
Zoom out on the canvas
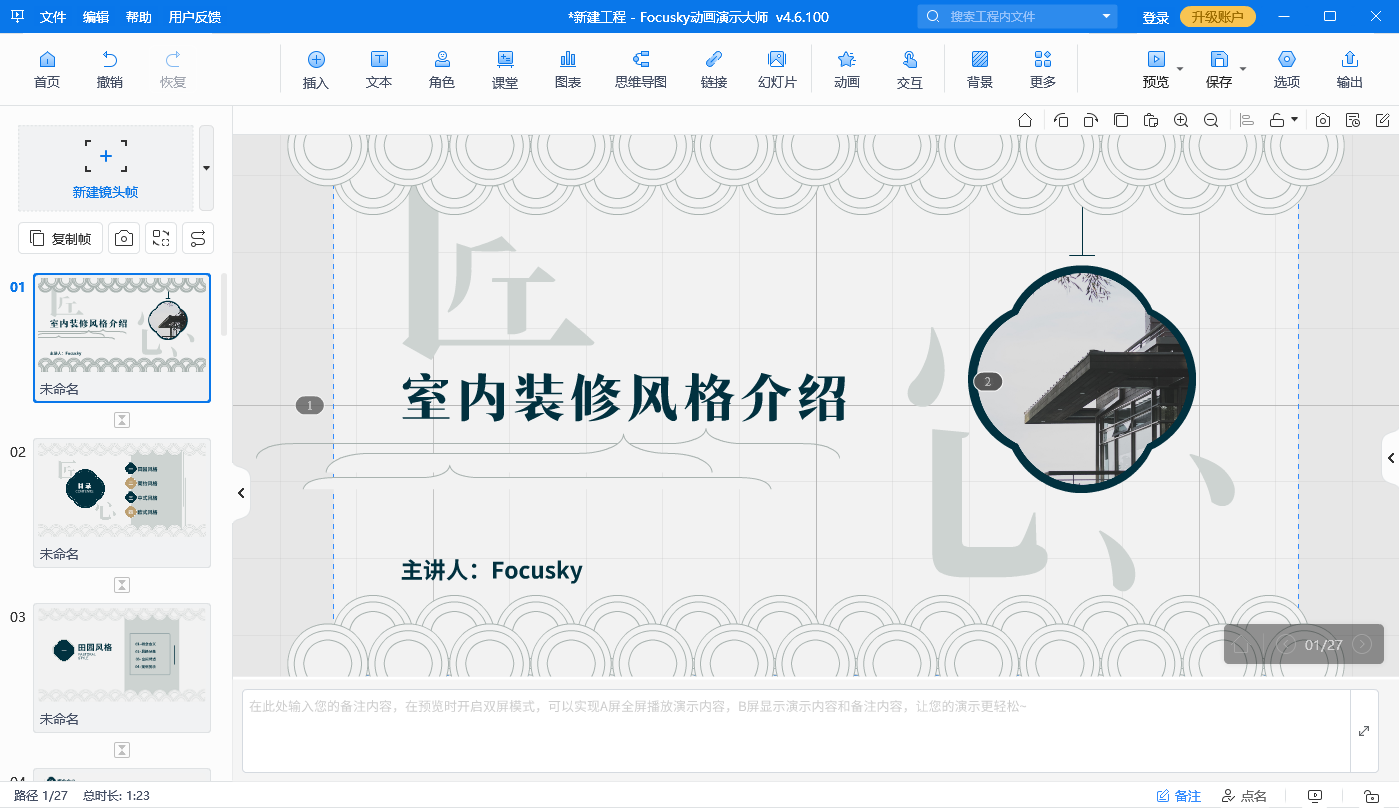click(x=1211, y=120)
